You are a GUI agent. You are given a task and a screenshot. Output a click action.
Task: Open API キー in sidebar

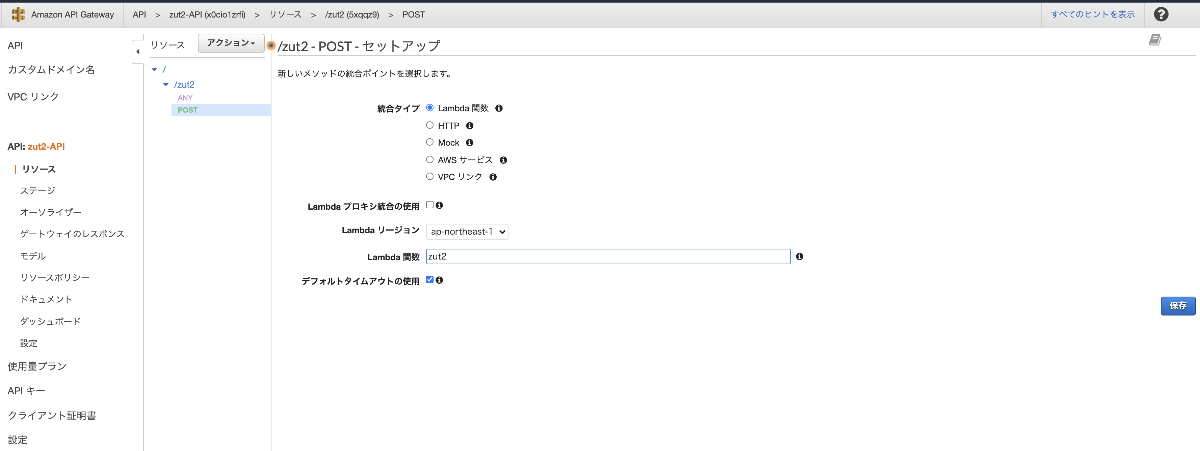click(26, 391)
